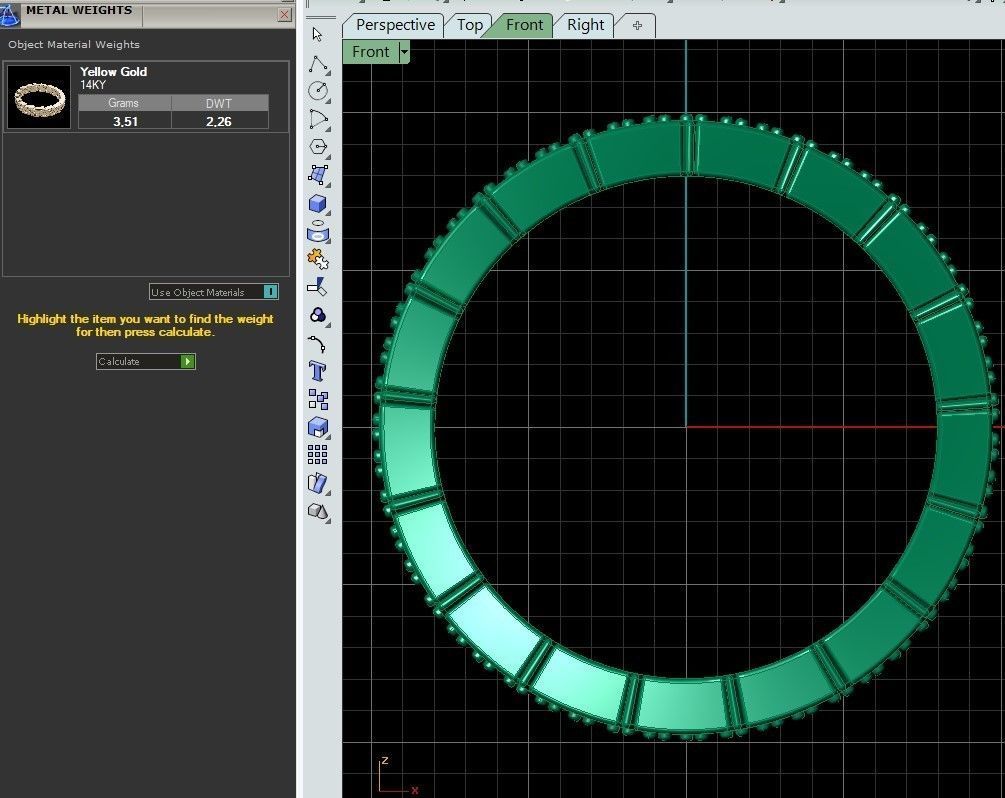1005x798 pixels.
Task: Switch to the Perspective viewport tab
Action: click(x=395, y=25)
